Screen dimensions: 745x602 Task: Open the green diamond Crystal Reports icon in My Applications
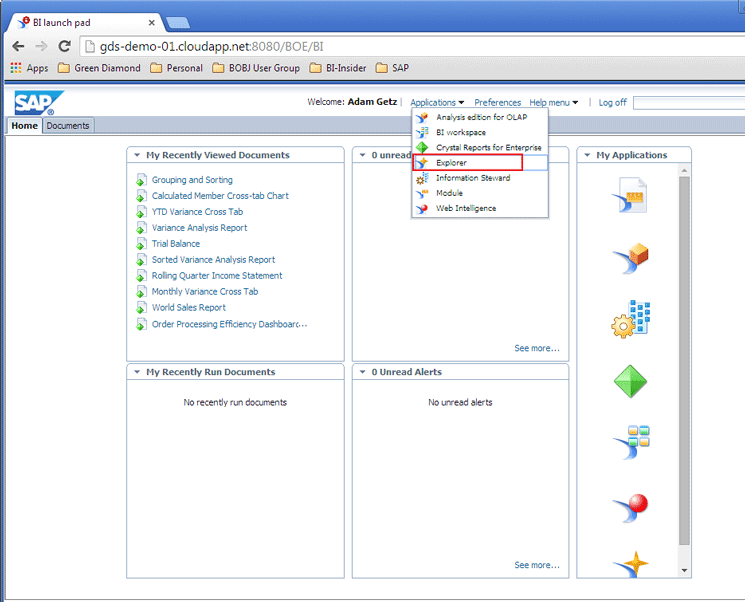(630, 381)
